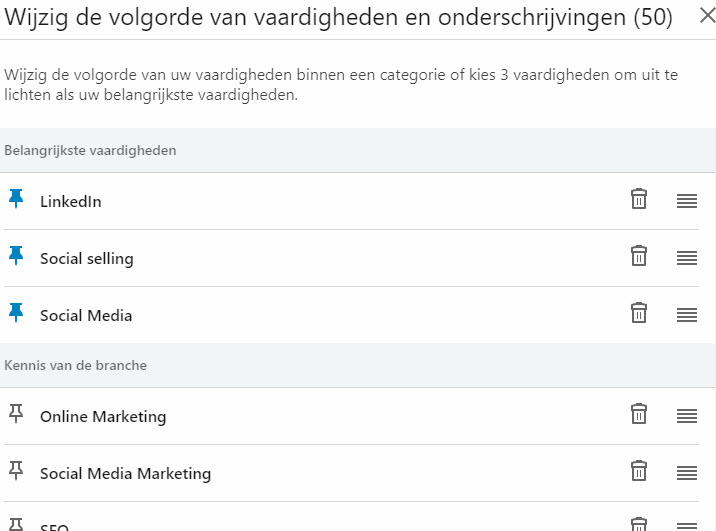Unpin LinkedIn from top skills

(x=15, y=199)
